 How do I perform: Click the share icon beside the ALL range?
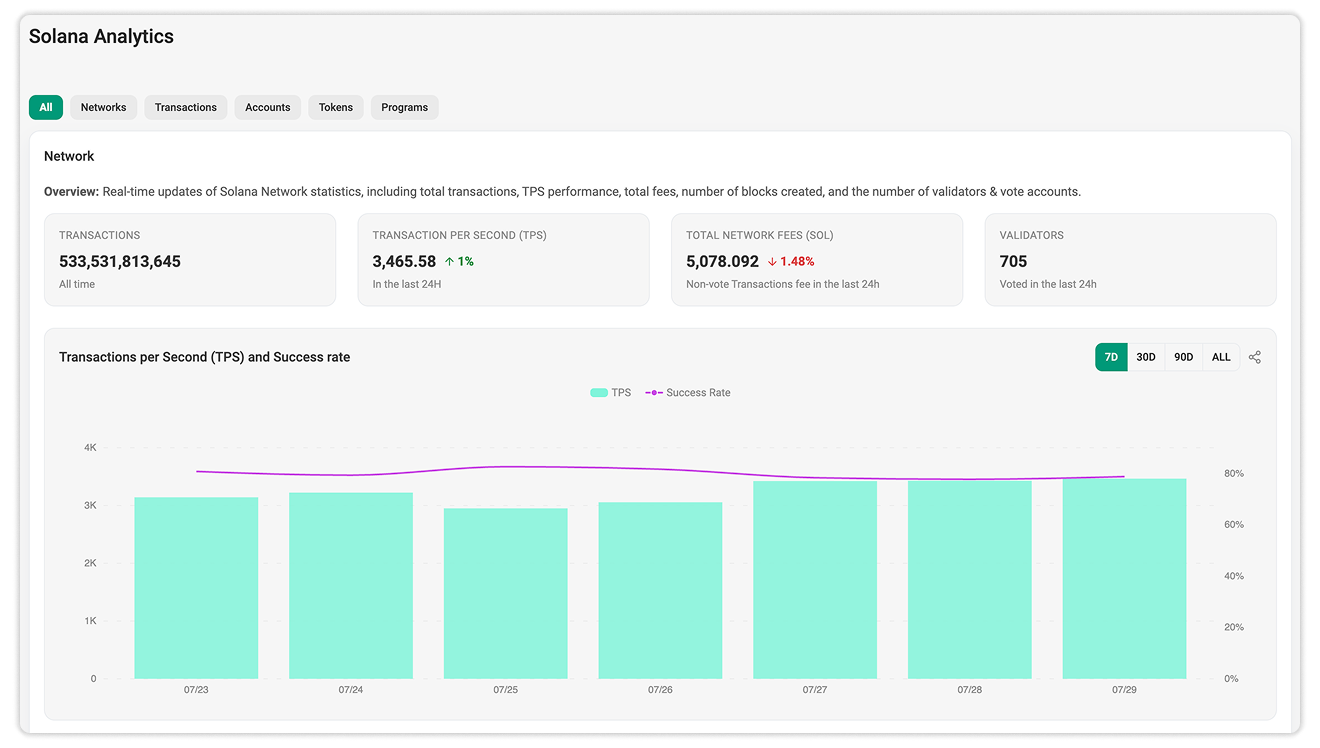coord(1255,357)
